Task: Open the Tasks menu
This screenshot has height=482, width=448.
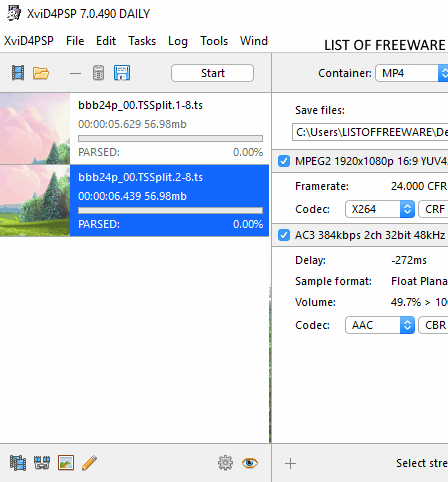Action: (142, 41)
